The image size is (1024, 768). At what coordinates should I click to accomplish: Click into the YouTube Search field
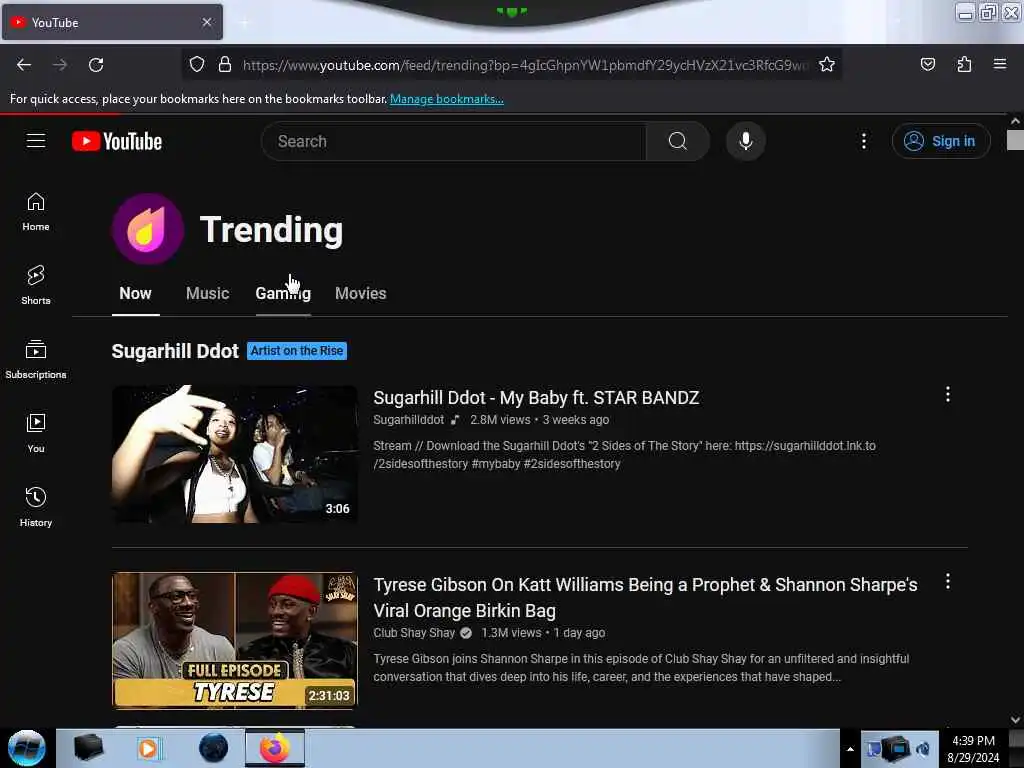[x=454, y=141]
